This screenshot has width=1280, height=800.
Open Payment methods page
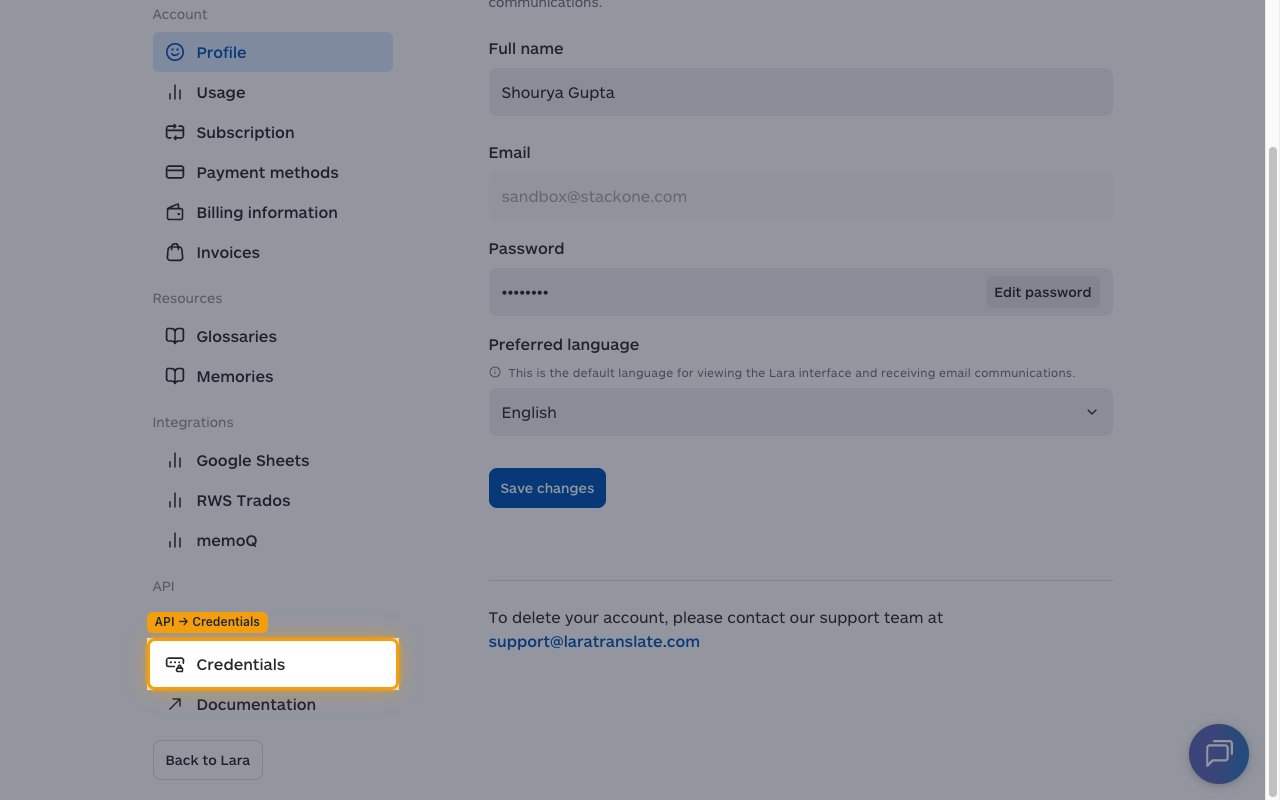click(x=273, y=172)
